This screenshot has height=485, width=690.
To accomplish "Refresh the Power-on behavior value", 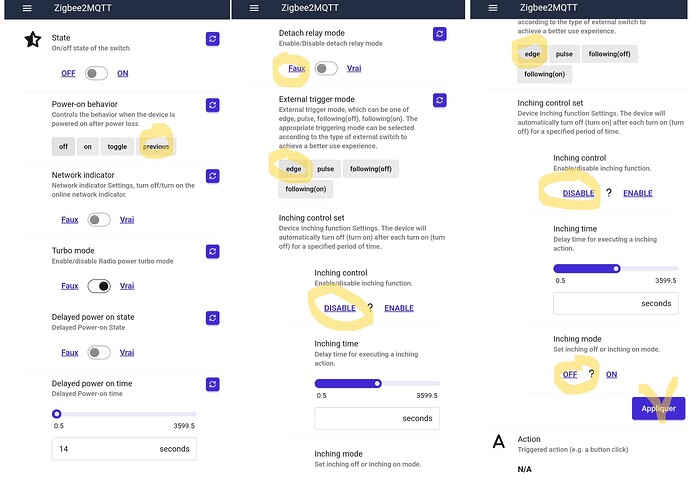I will pos(212,105).
